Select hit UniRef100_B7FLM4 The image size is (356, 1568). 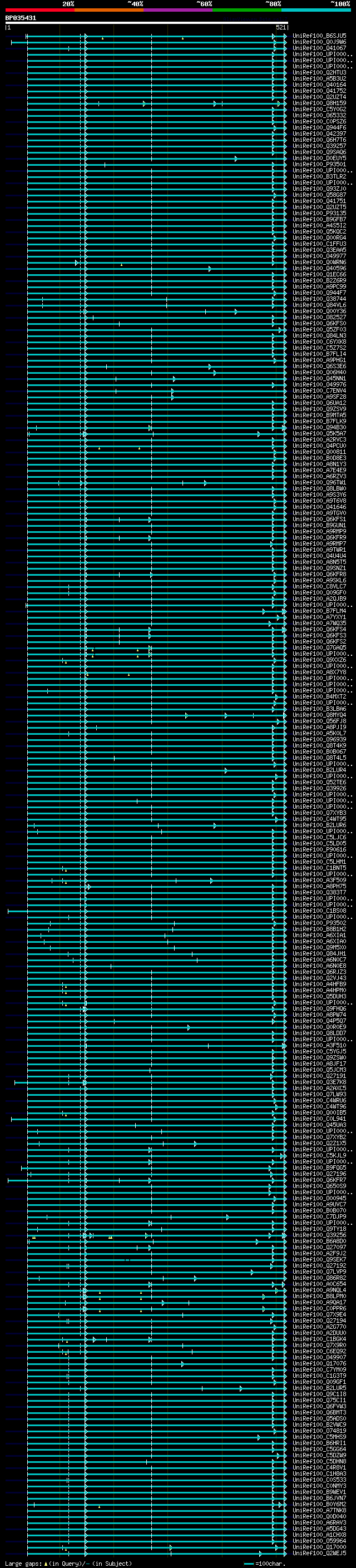tap(319, 611)
